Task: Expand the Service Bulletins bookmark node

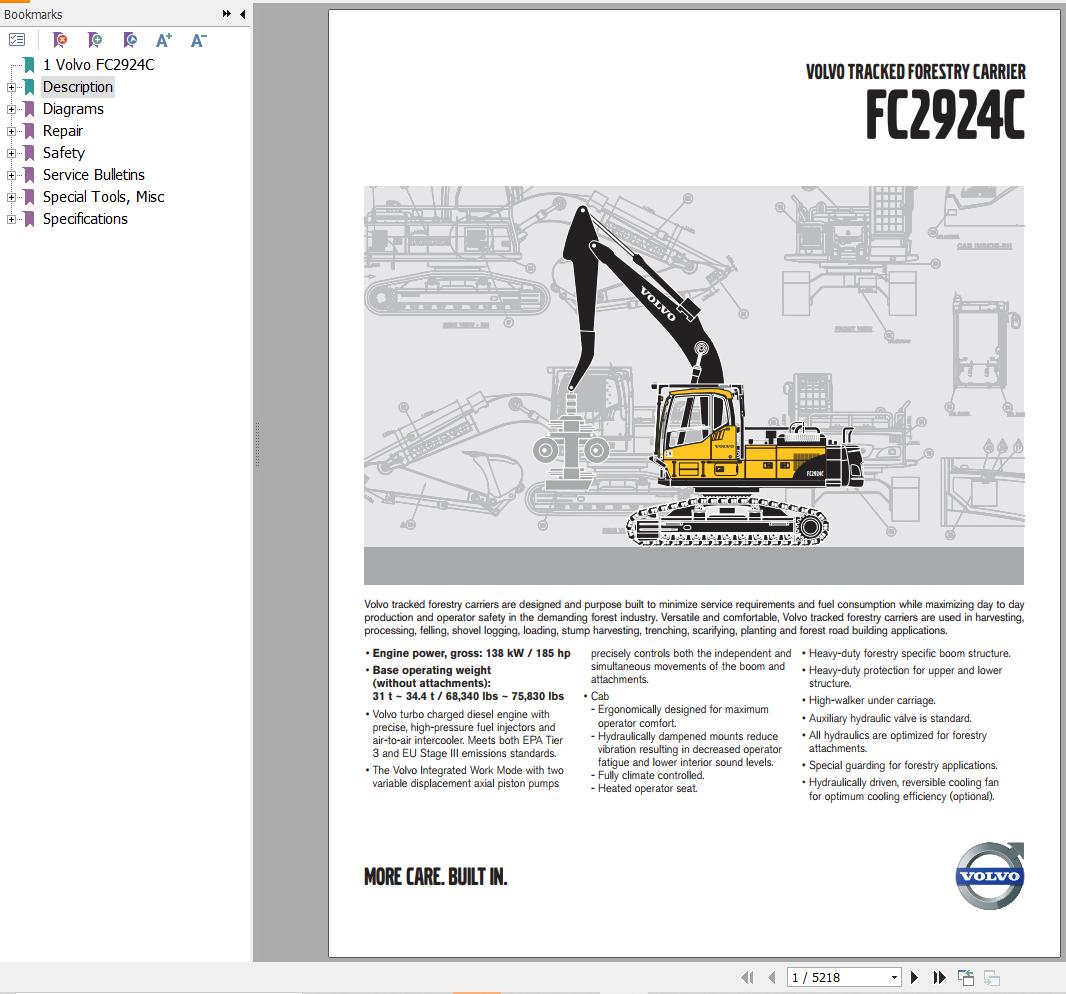Action: 11,175
